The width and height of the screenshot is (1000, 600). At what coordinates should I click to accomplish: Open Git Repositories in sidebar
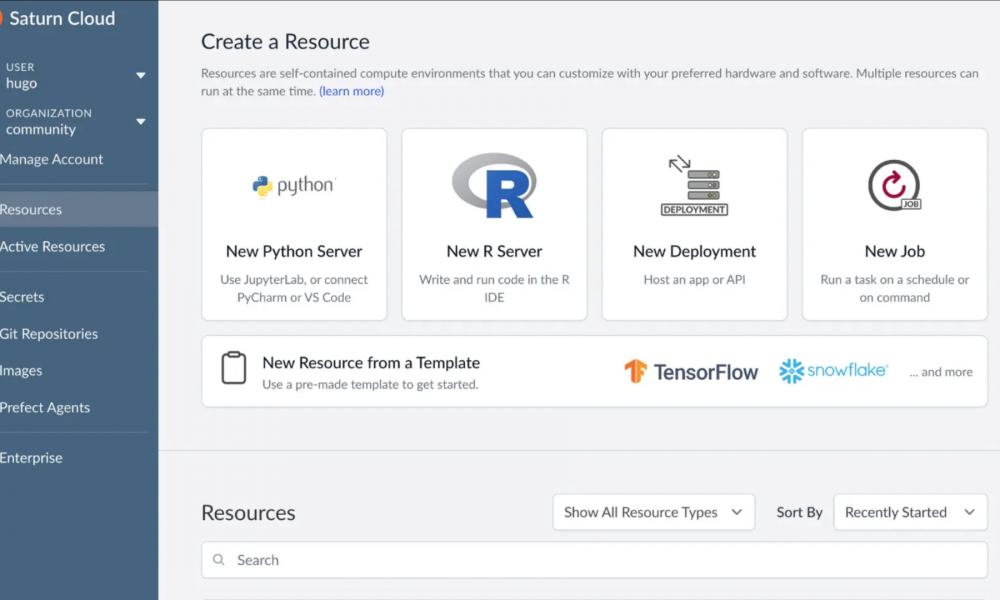[x=48, y=334]
